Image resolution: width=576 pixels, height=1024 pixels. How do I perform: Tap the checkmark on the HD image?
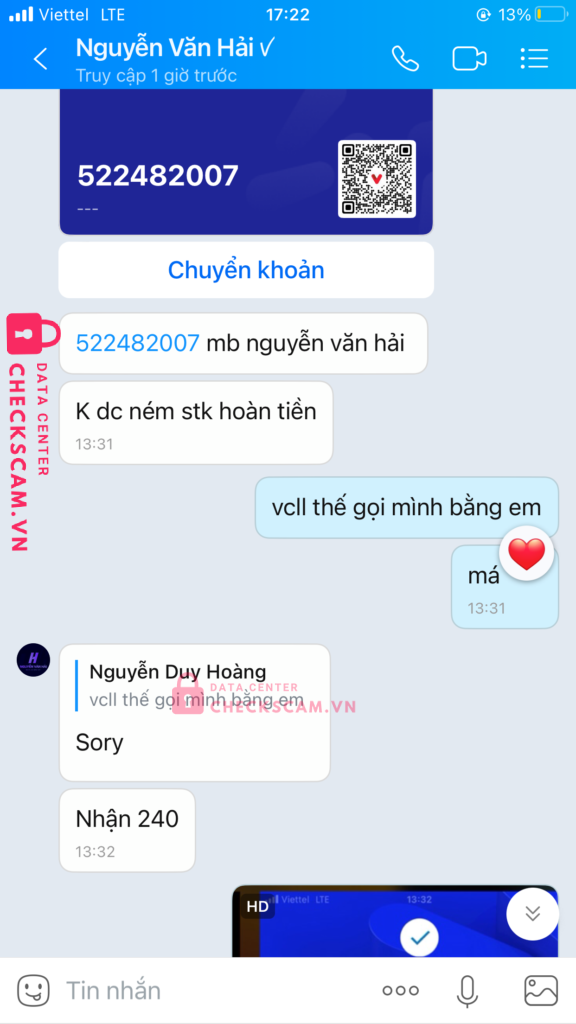(x=419, y=938)
